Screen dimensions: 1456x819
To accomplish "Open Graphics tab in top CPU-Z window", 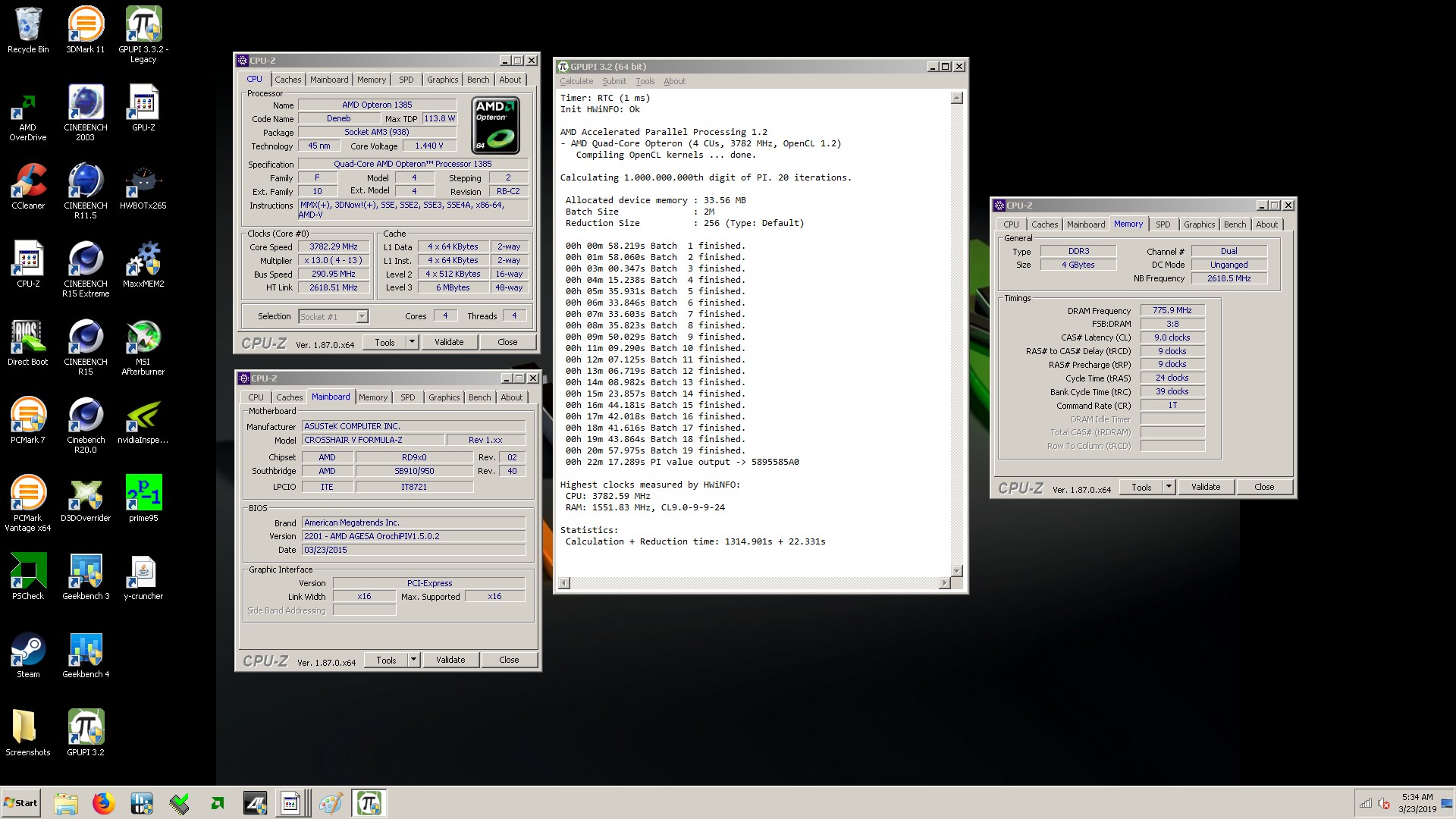I will [442, 80].
